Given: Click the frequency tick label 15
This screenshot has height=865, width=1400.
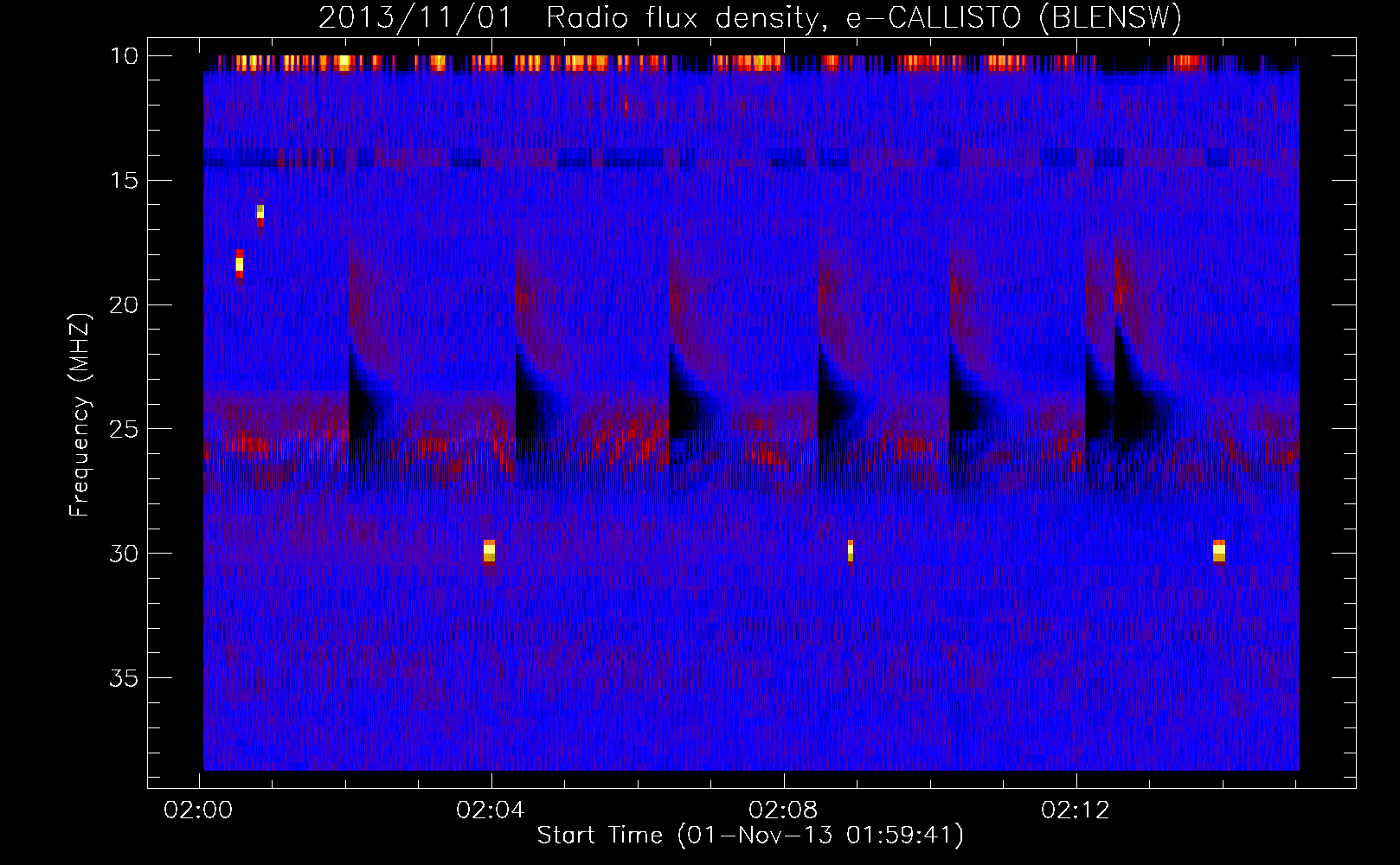Looking at the screenshot, I should click(124, 181).
